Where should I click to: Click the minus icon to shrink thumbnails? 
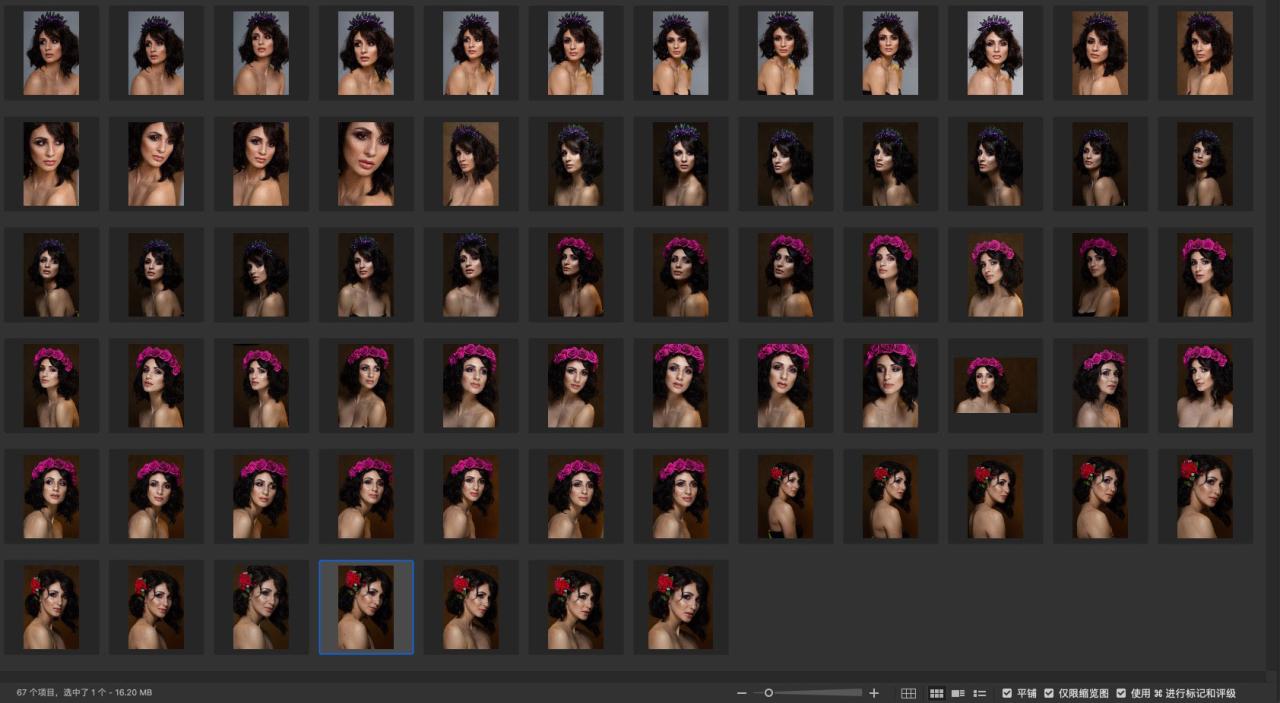point(742,693)
